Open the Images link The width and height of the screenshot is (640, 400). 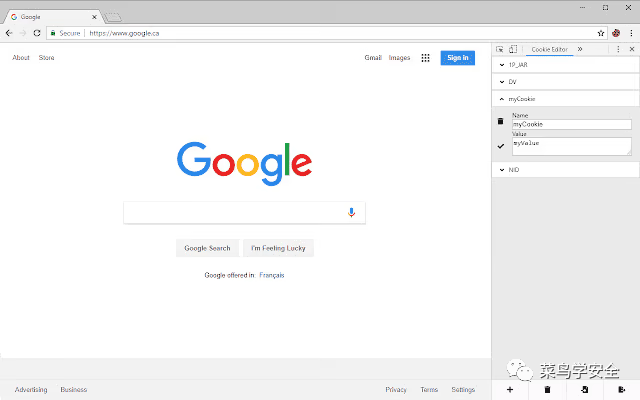(x=399, y=58)
